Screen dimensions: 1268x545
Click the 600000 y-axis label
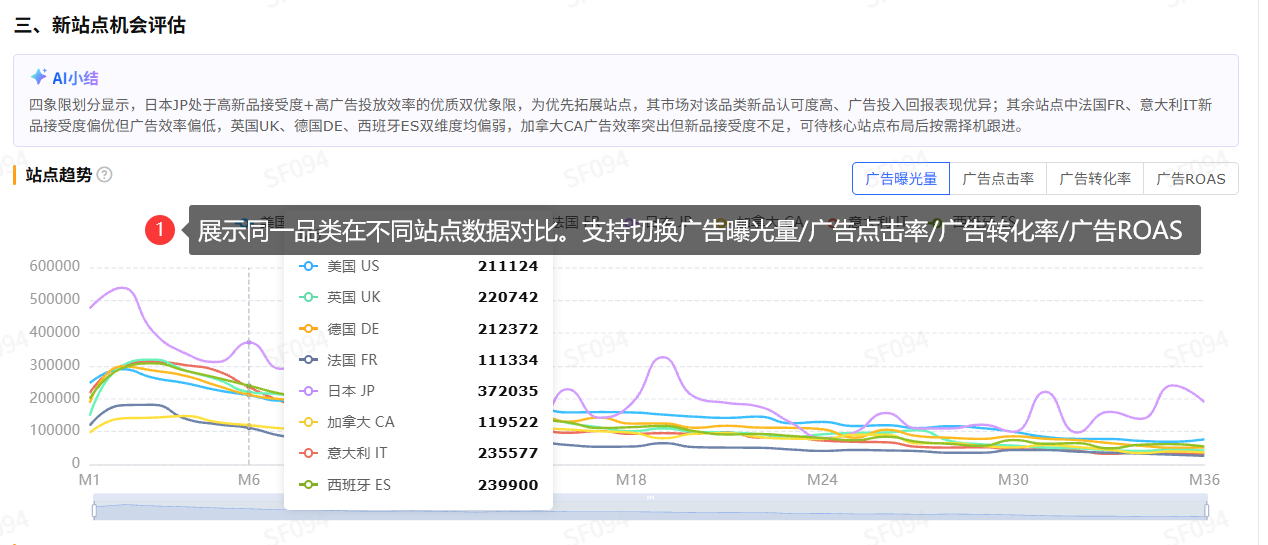point(54,266)
